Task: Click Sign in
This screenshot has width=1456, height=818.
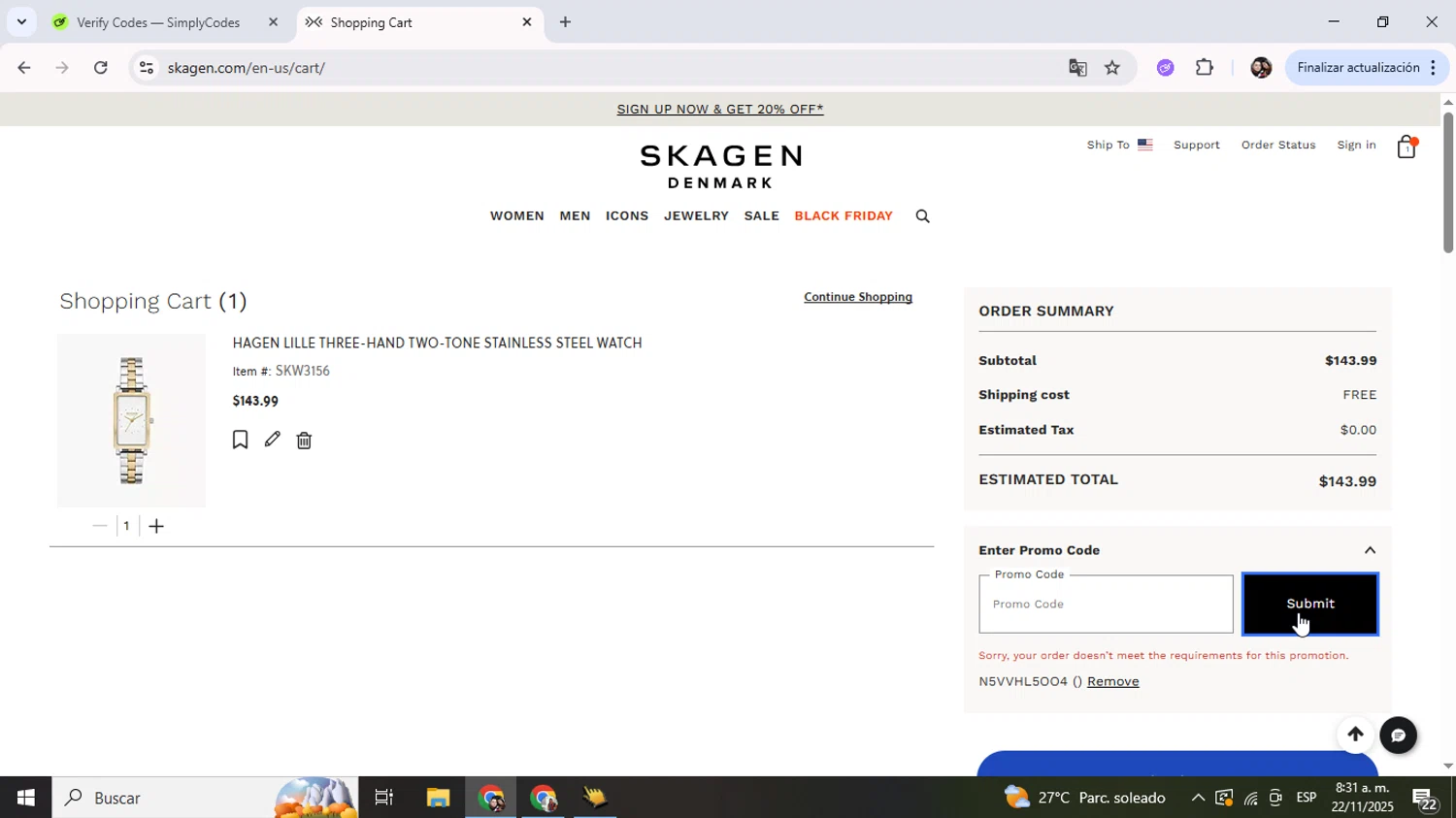Action: coord(1356,145)
